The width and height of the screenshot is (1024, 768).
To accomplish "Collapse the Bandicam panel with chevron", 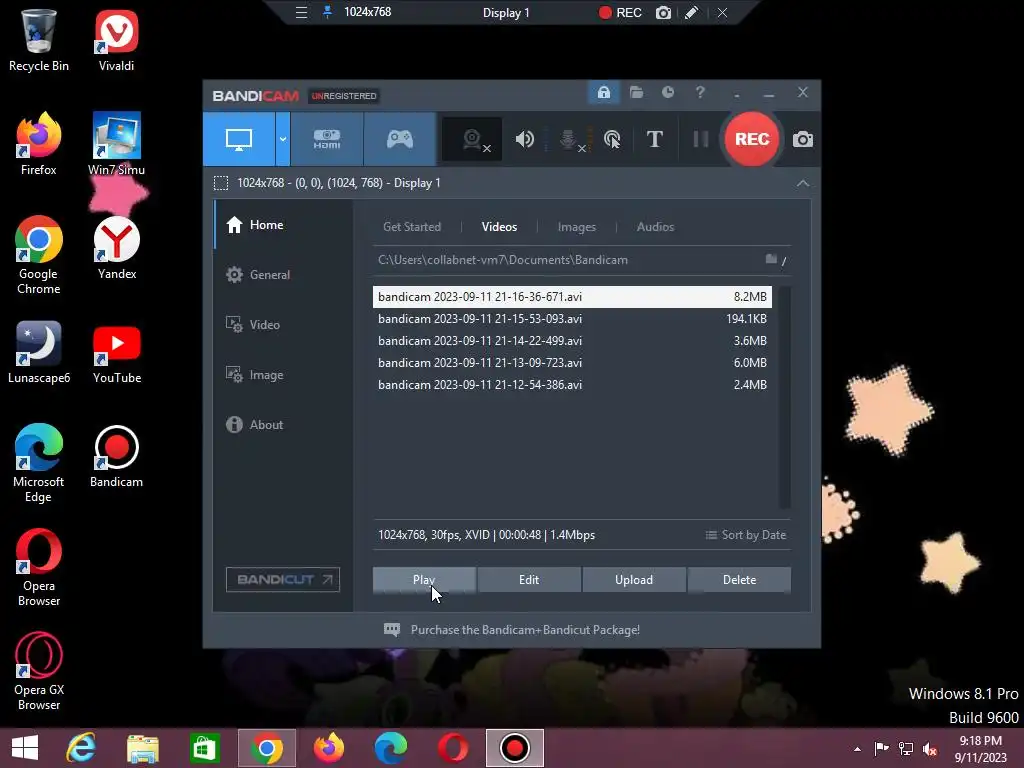I will [803, 184].
